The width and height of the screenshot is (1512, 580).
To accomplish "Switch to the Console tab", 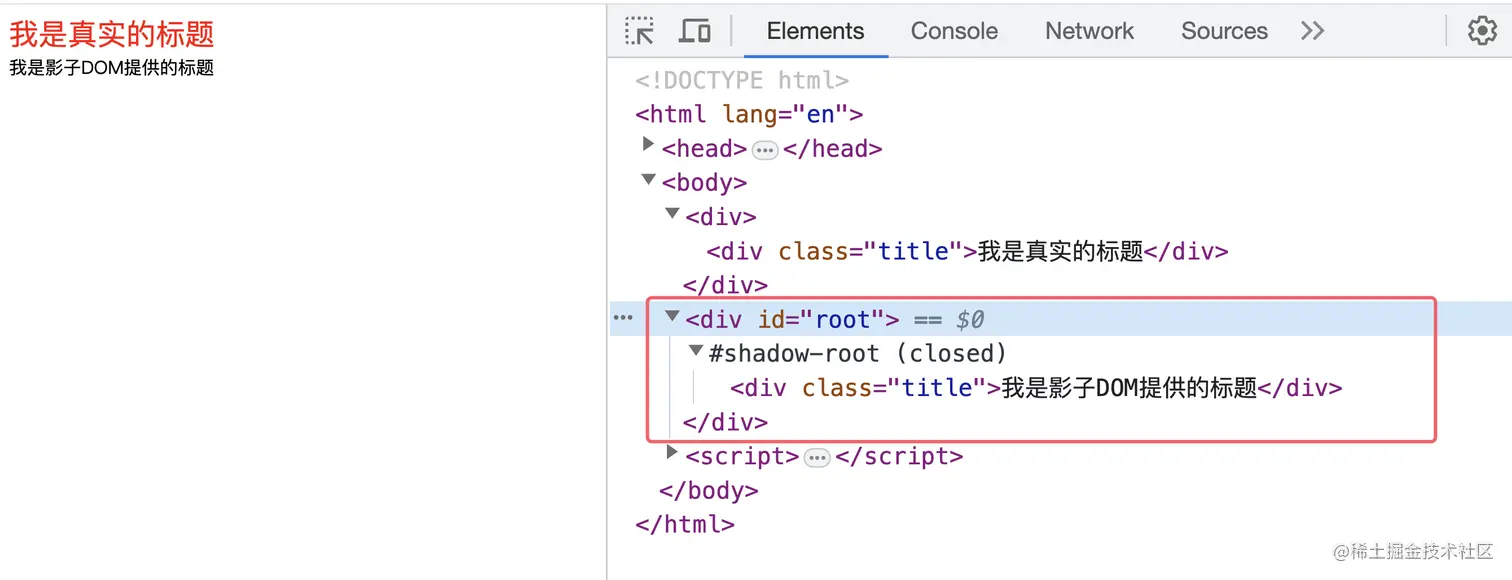I will 954,31.
